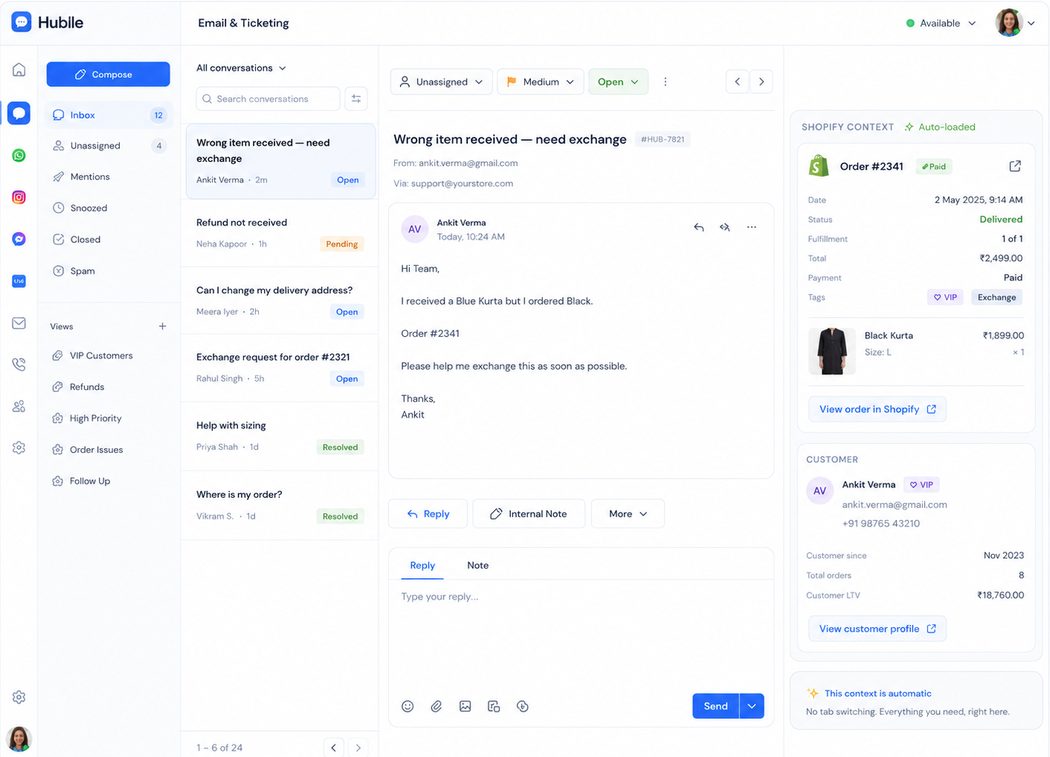Click the Reply button below message
This screenshot has width=1050, height=757.
[428, 514]
